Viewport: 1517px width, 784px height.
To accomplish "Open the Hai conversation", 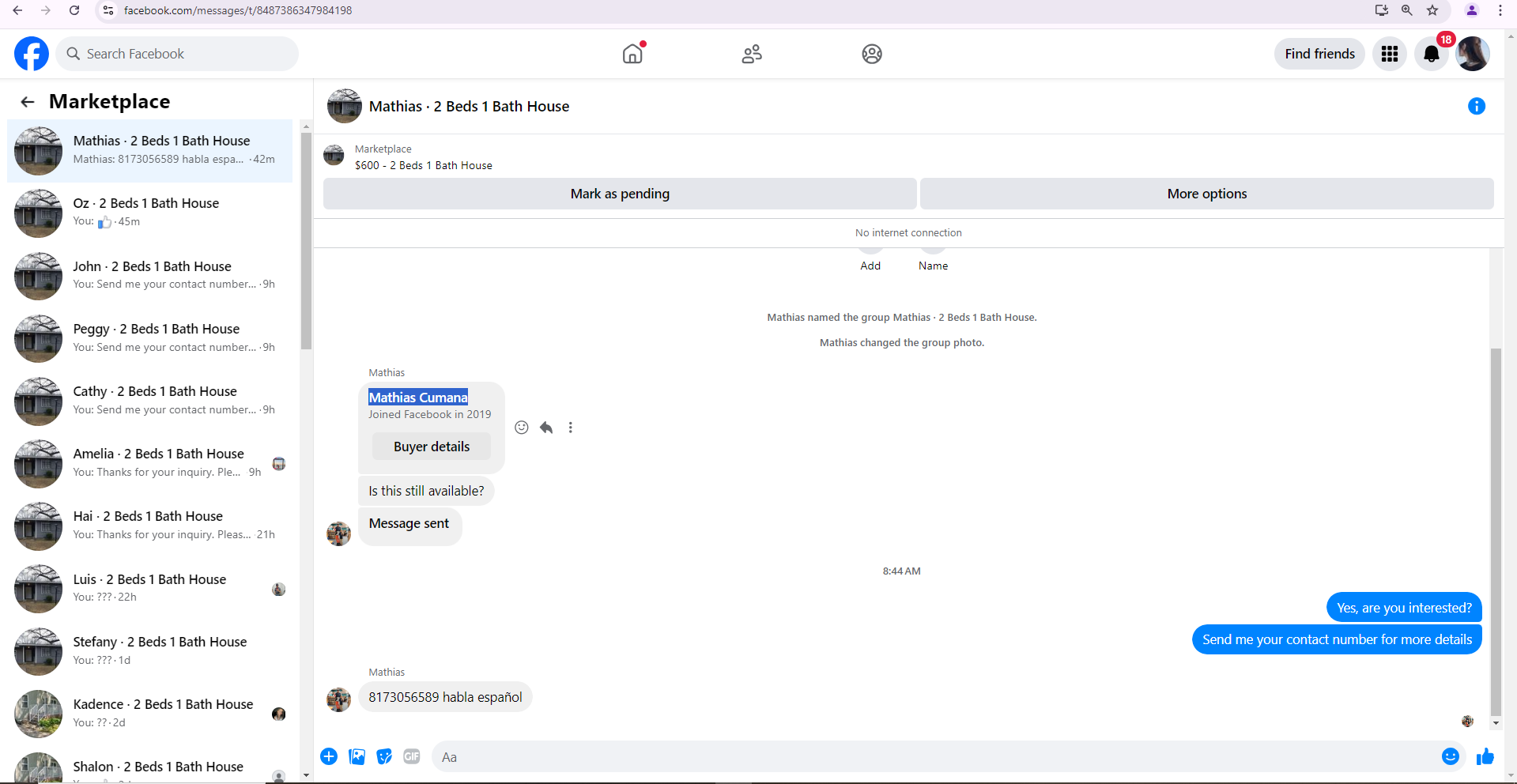I will (150, 526).
